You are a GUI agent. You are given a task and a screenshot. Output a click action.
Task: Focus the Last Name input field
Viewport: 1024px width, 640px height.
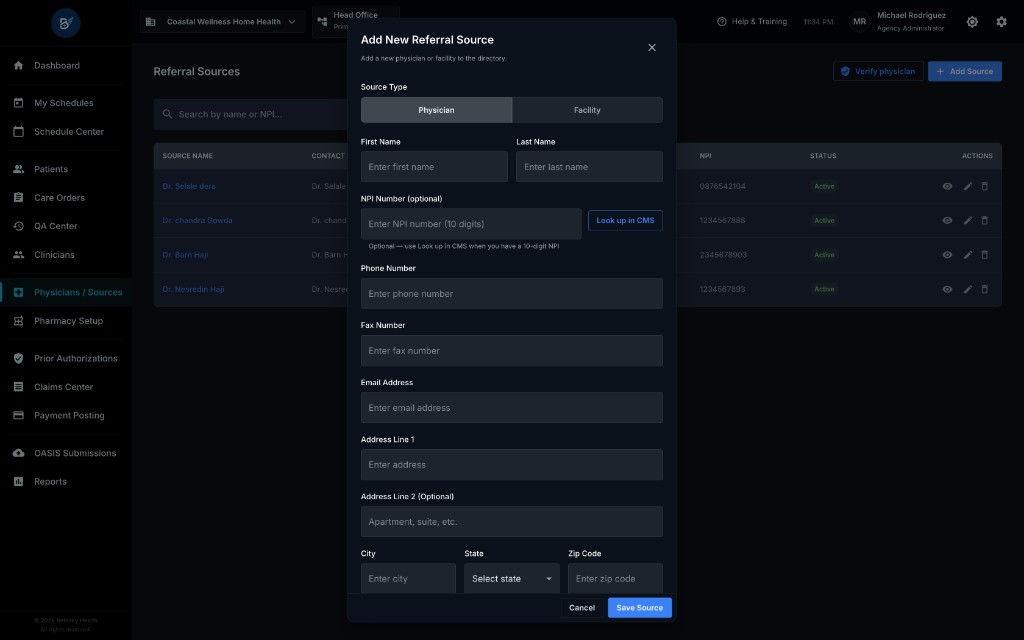589,167
